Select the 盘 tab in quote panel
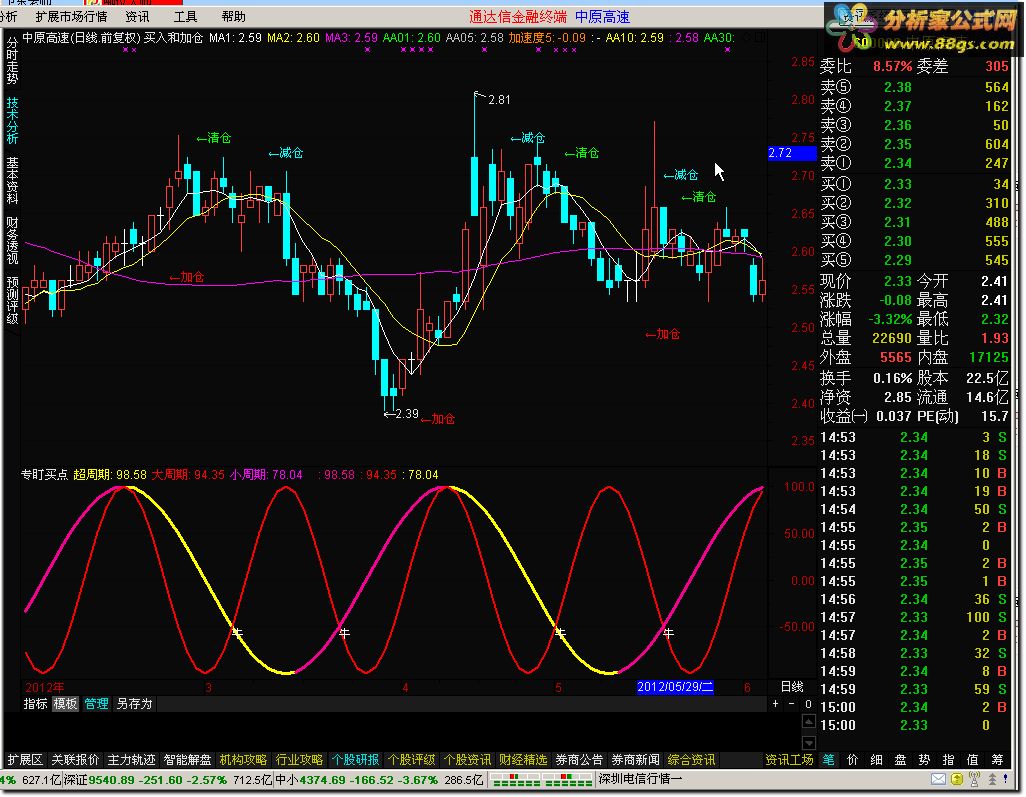The image size is (1026, 797). click(900, 760)
